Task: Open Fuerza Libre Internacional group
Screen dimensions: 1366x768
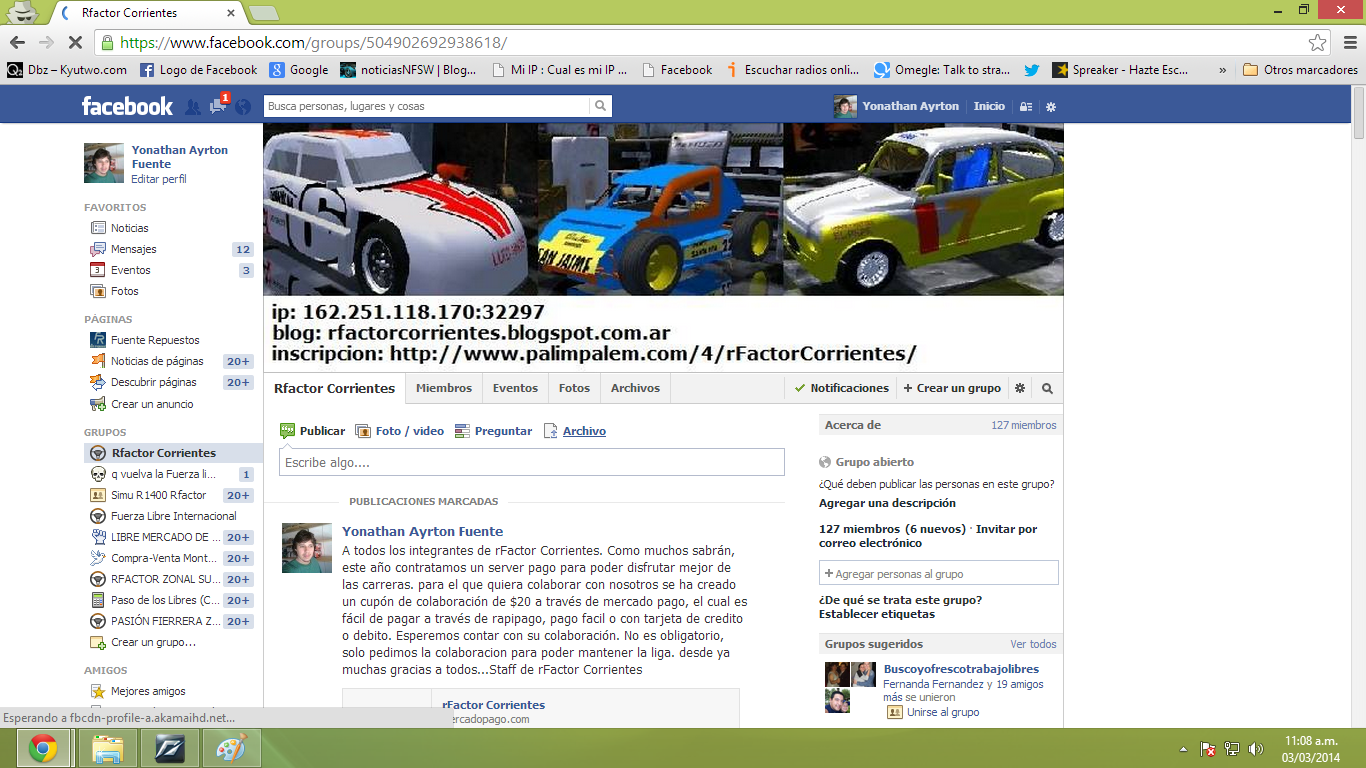Action: click(x=173, y=516)
